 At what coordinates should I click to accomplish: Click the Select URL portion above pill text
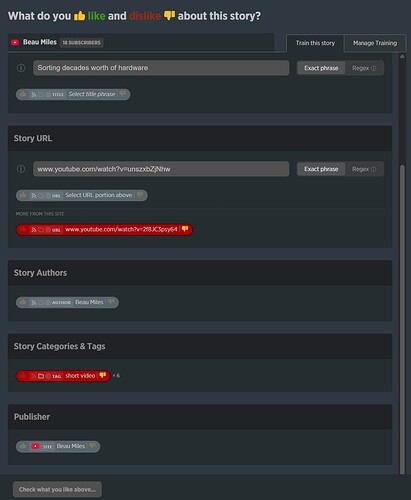coord(99,195)
